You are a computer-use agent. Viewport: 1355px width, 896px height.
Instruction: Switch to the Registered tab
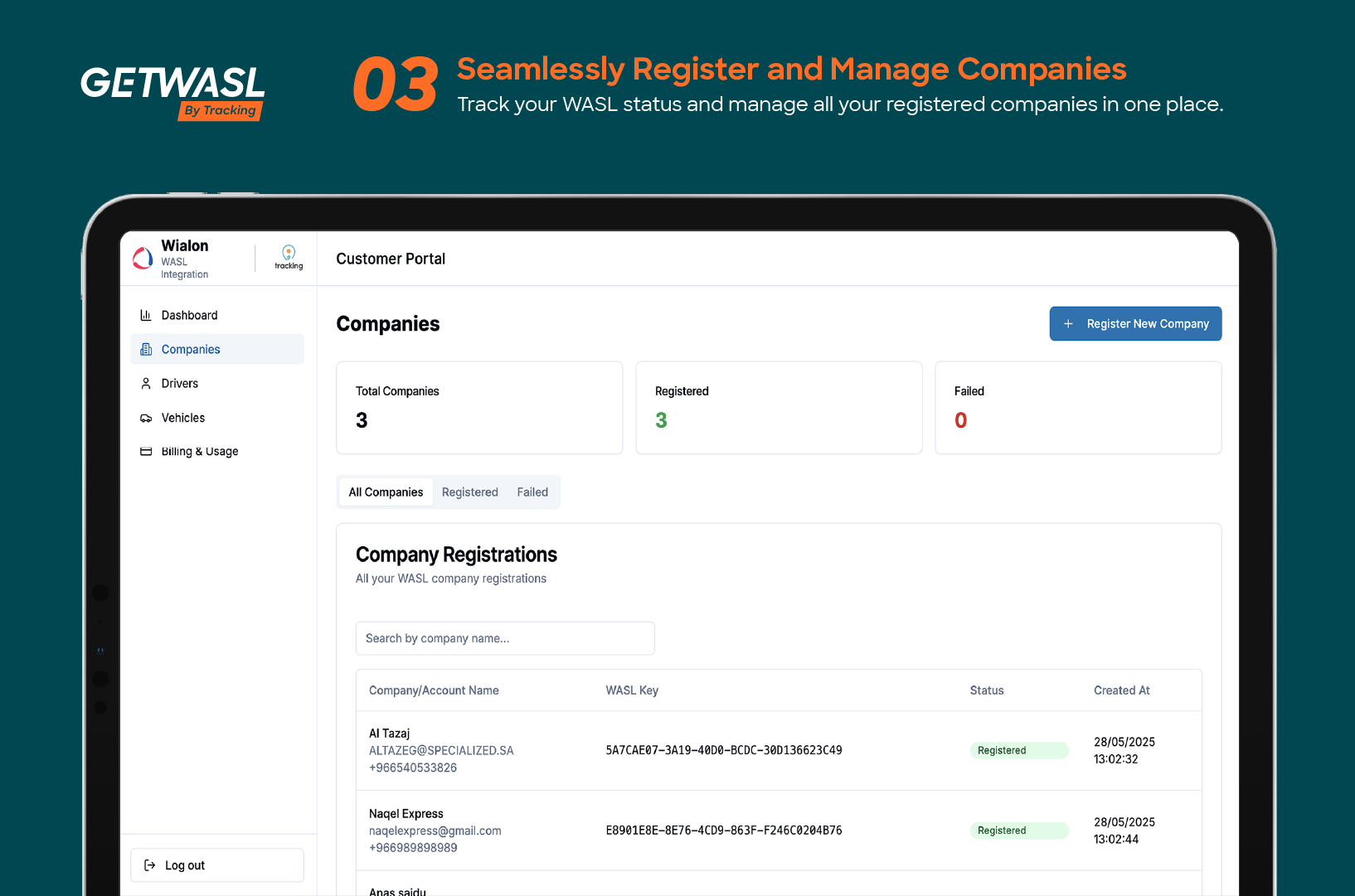(x=470, y=492)
